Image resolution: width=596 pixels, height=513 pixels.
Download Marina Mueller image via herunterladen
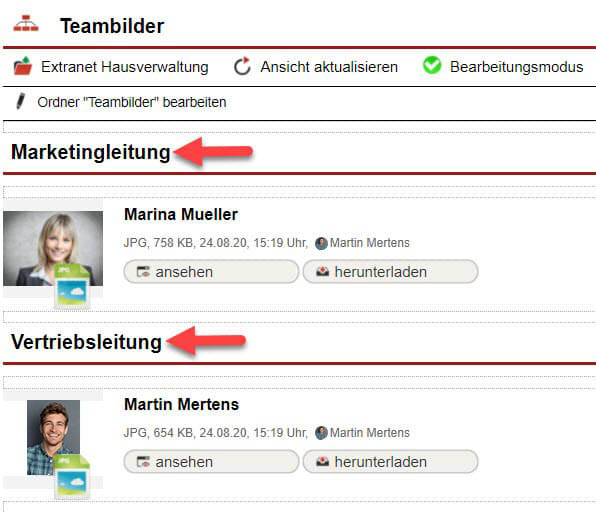(x=390, y=272)
